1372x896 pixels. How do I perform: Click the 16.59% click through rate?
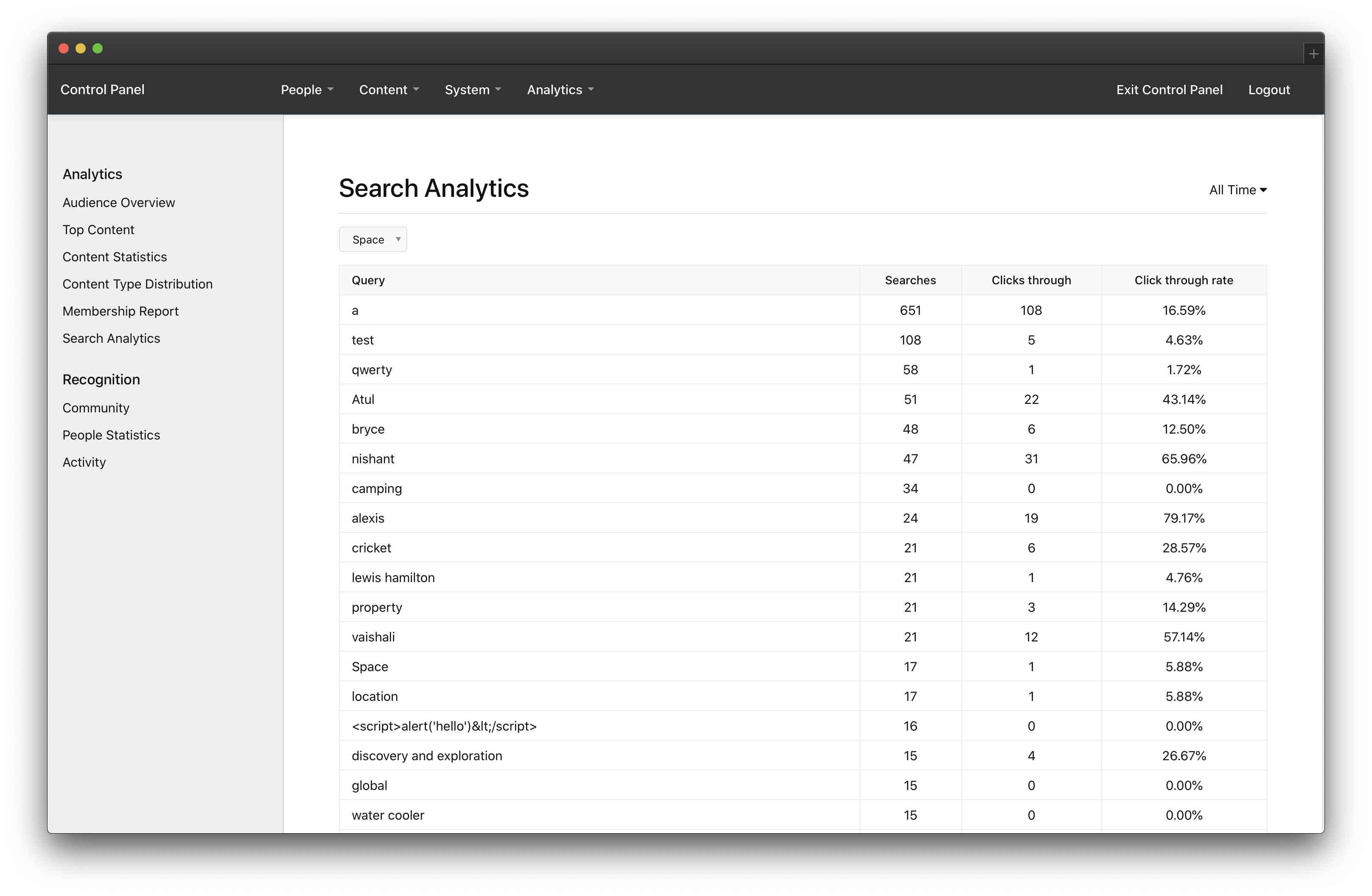(1184, 310)
